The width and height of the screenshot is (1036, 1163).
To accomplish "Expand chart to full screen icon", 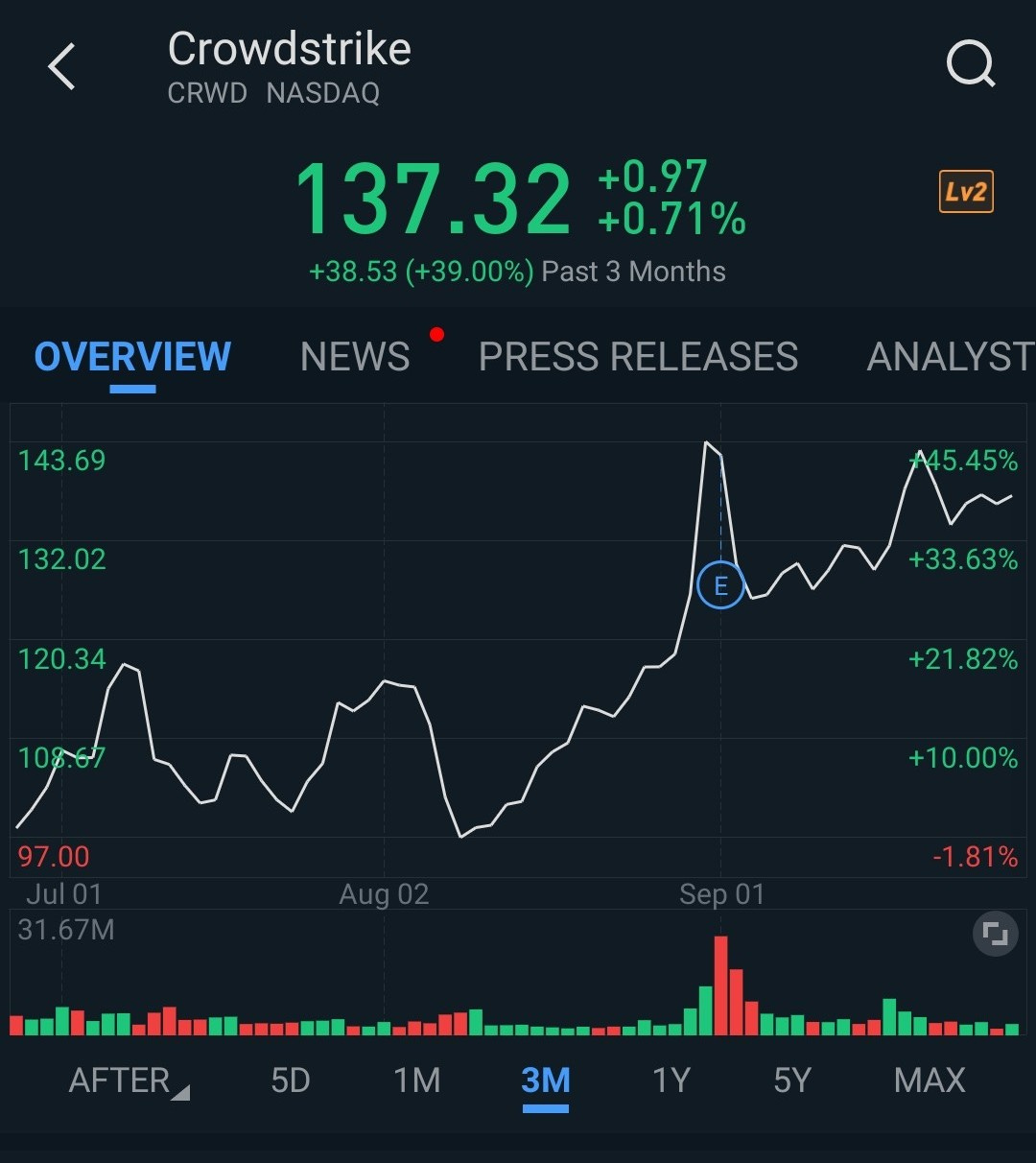I will pyautogui.click(x=995, y=935).
